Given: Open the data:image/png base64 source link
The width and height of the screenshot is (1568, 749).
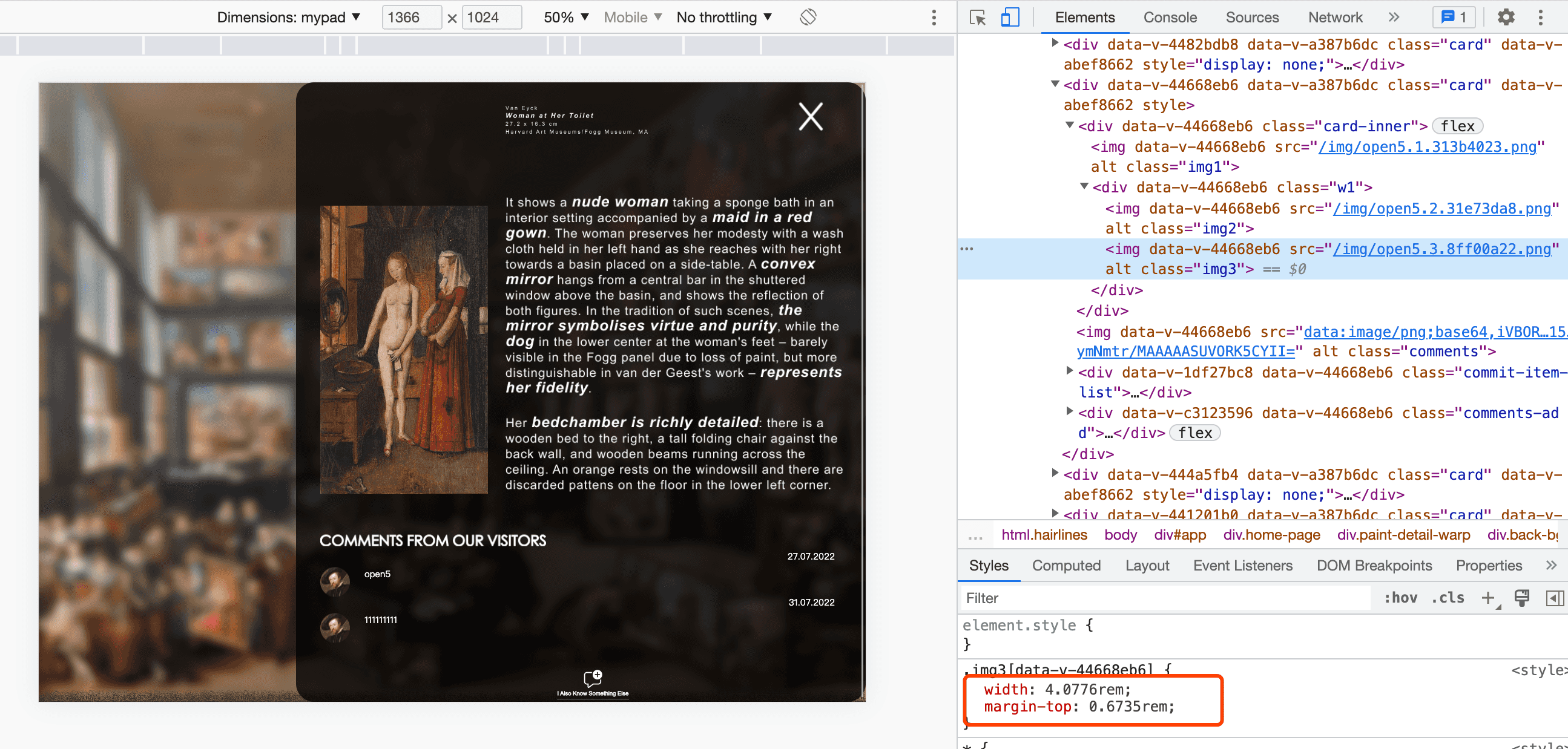Looking at the screenshot, I should click(1434, 332).
